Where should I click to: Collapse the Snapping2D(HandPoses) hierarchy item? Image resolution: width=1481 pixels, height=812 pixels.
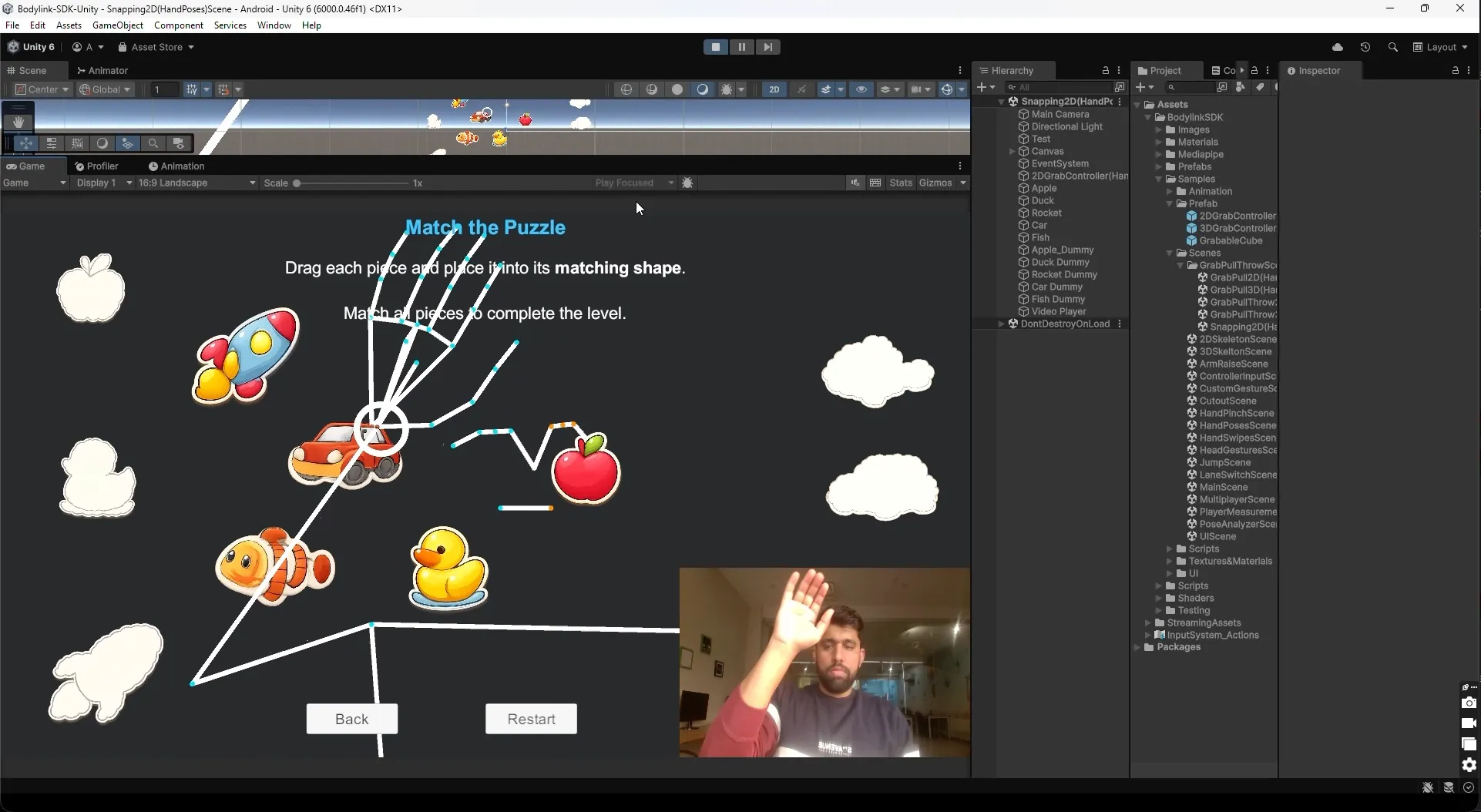(1002, 102)
